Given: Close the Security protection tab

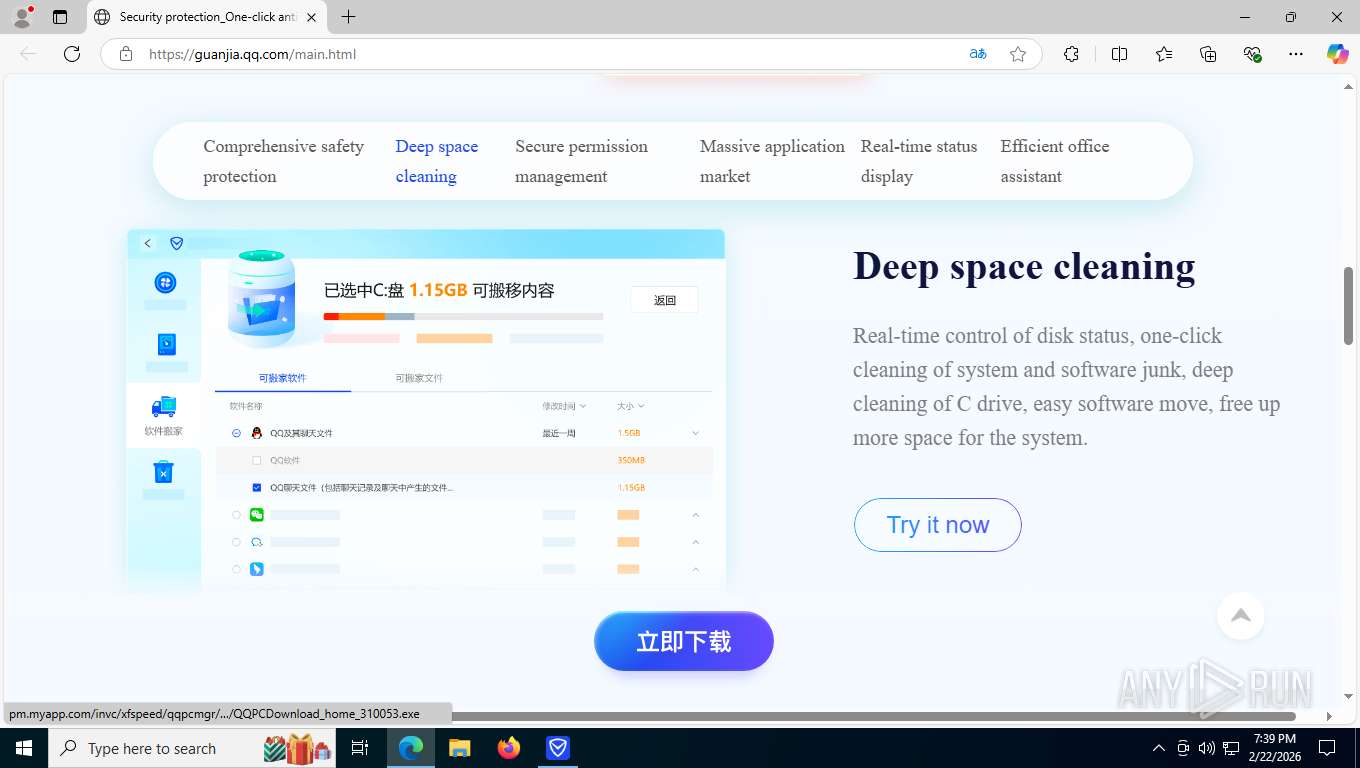Looking at the screenshot, I should [311, 17].
